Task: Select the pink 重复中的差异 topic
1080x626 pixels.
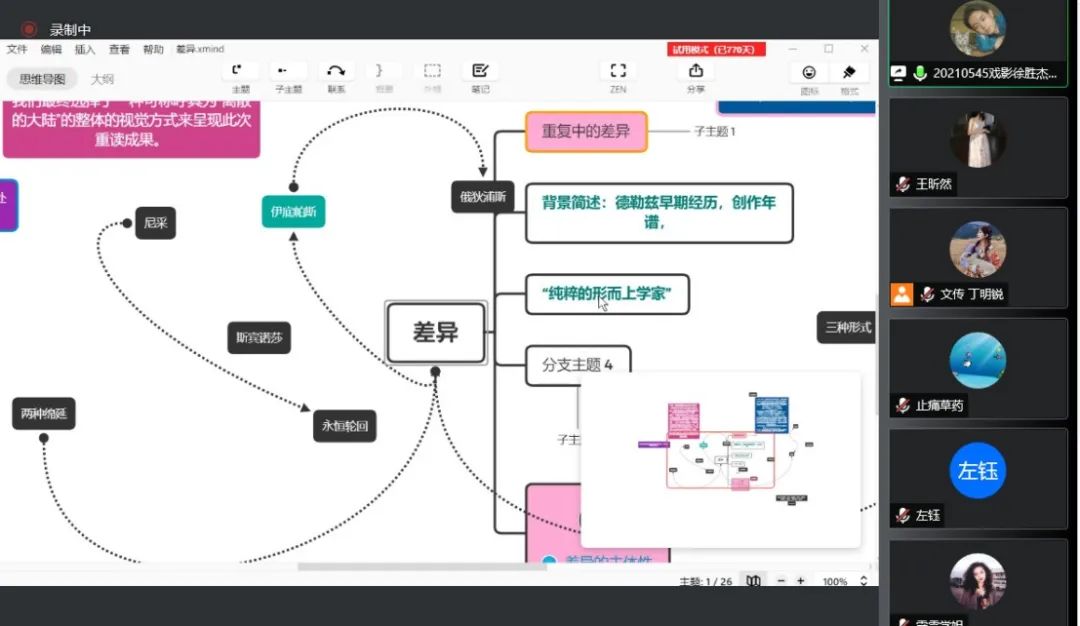Action: (586, 131)
